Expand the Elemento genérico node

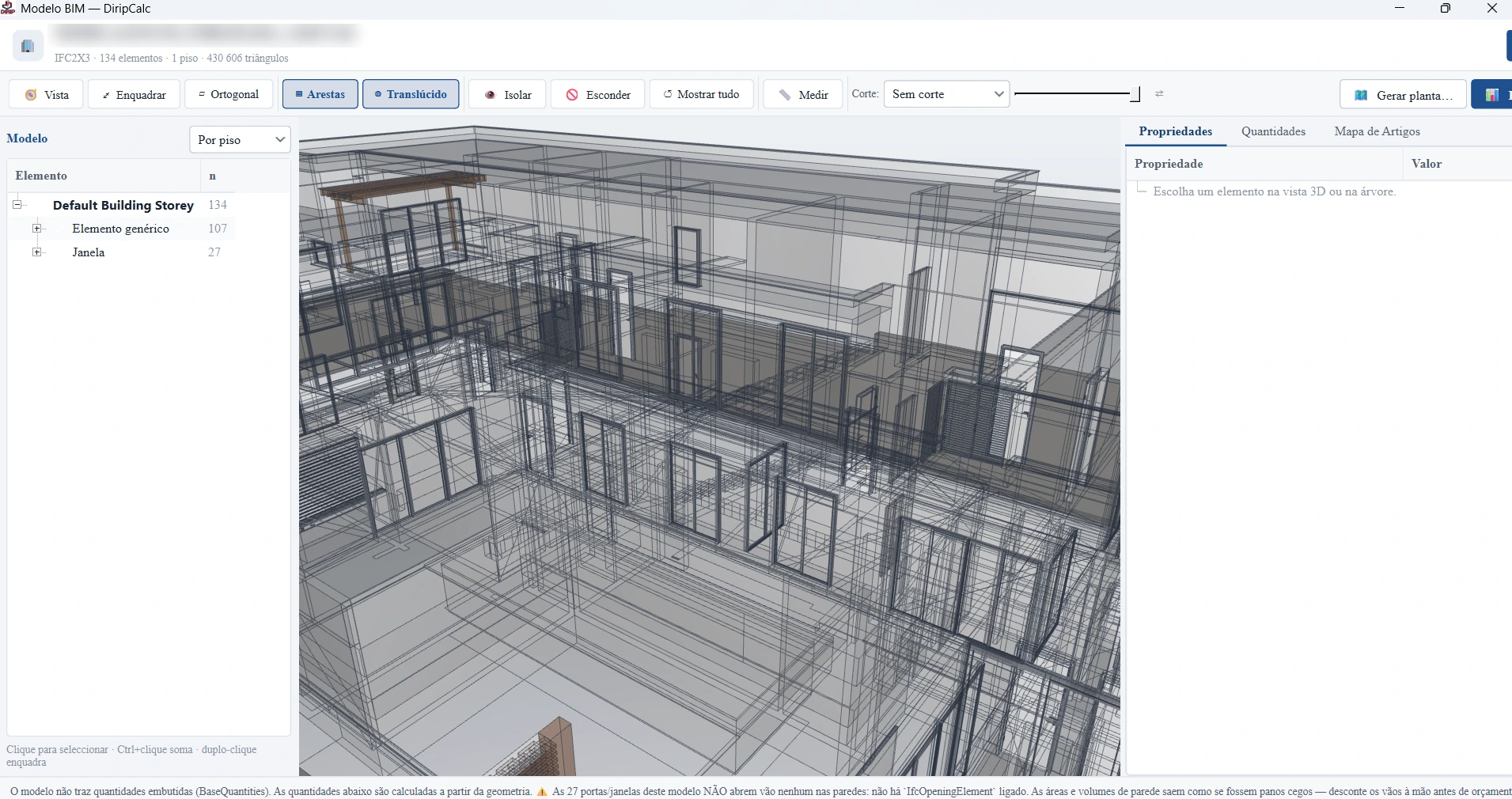[x=36, y=229]
